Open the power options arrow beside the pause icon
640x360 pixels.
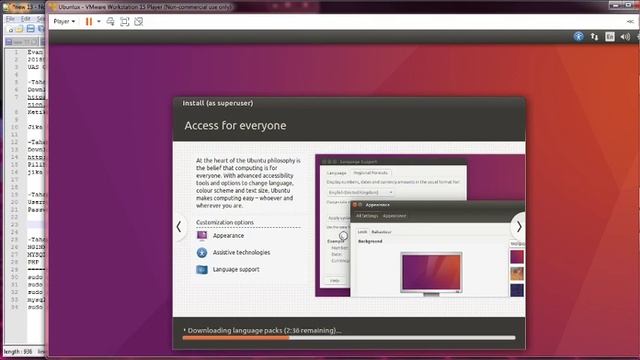coord(99,22)
